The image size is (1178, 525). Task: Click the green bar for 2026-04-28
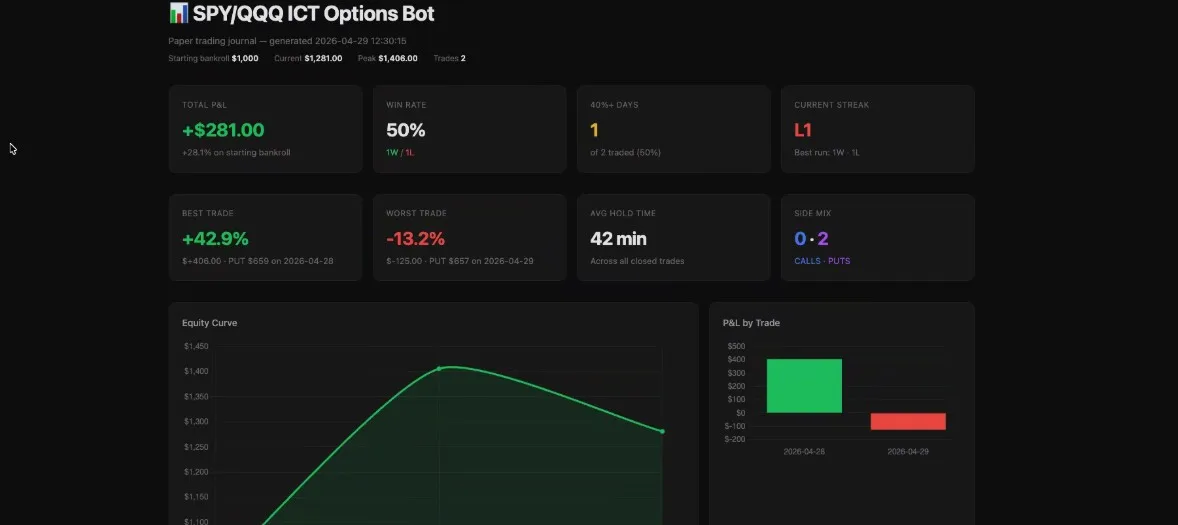click(804, 385)
